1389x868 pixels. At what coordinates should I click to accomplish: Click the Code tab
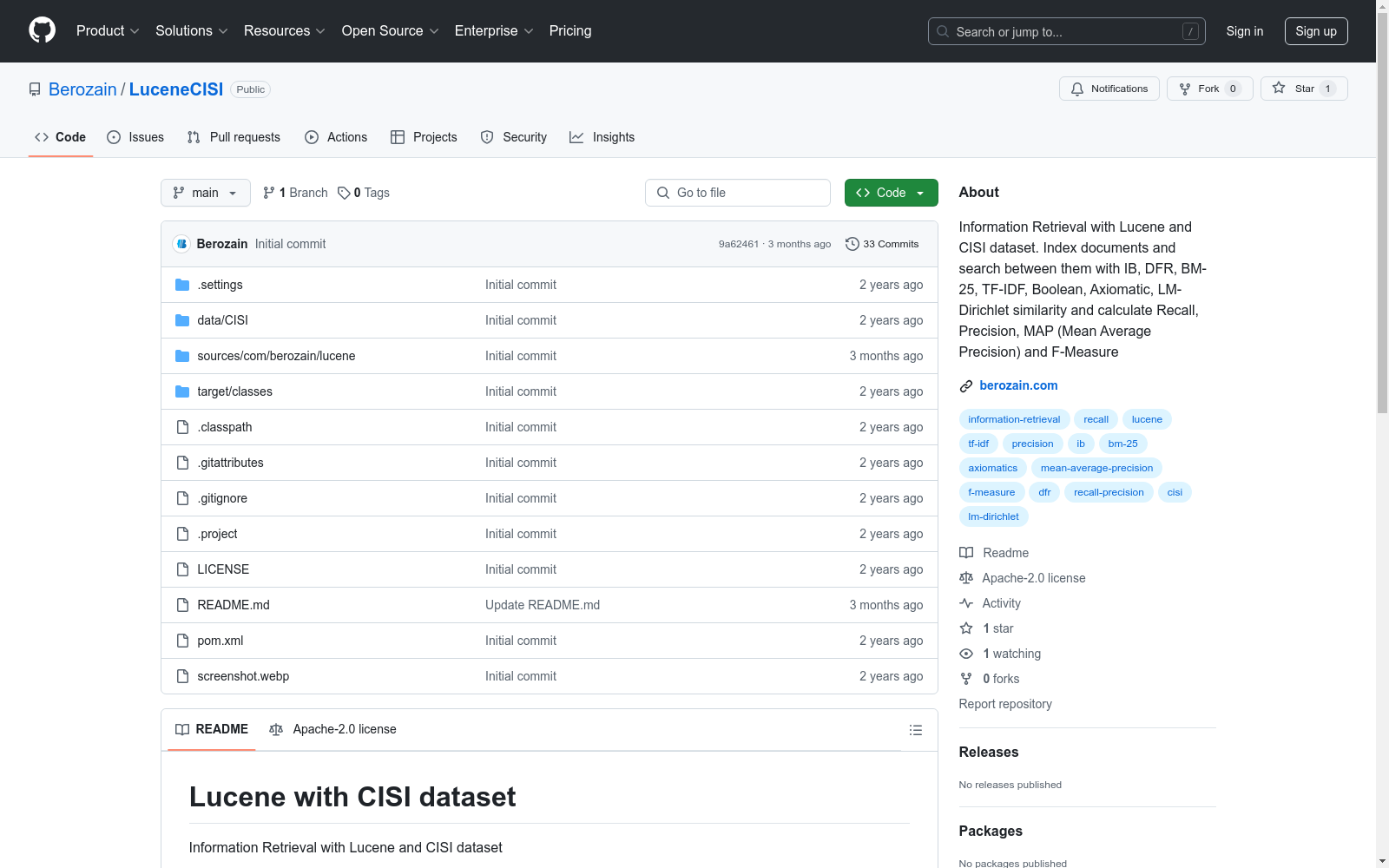tap(61, 137)
